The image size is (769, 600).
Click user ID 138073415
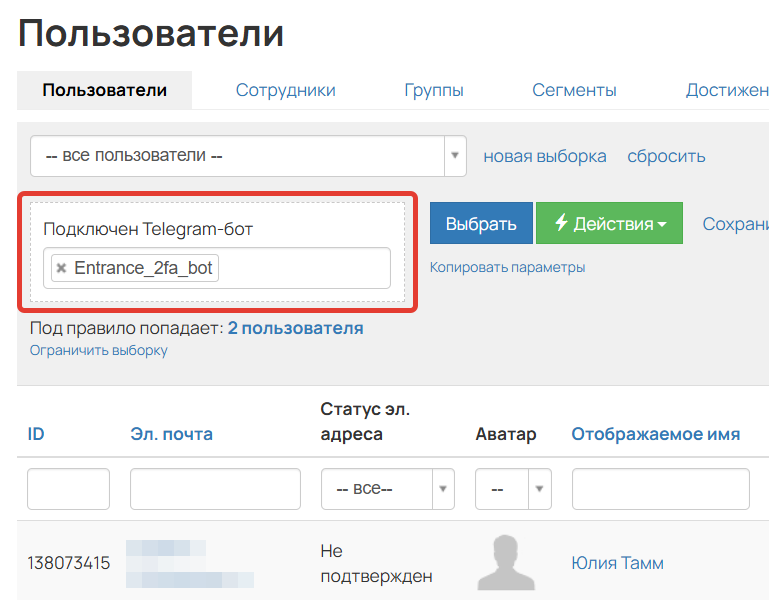[x=69, y=563]
